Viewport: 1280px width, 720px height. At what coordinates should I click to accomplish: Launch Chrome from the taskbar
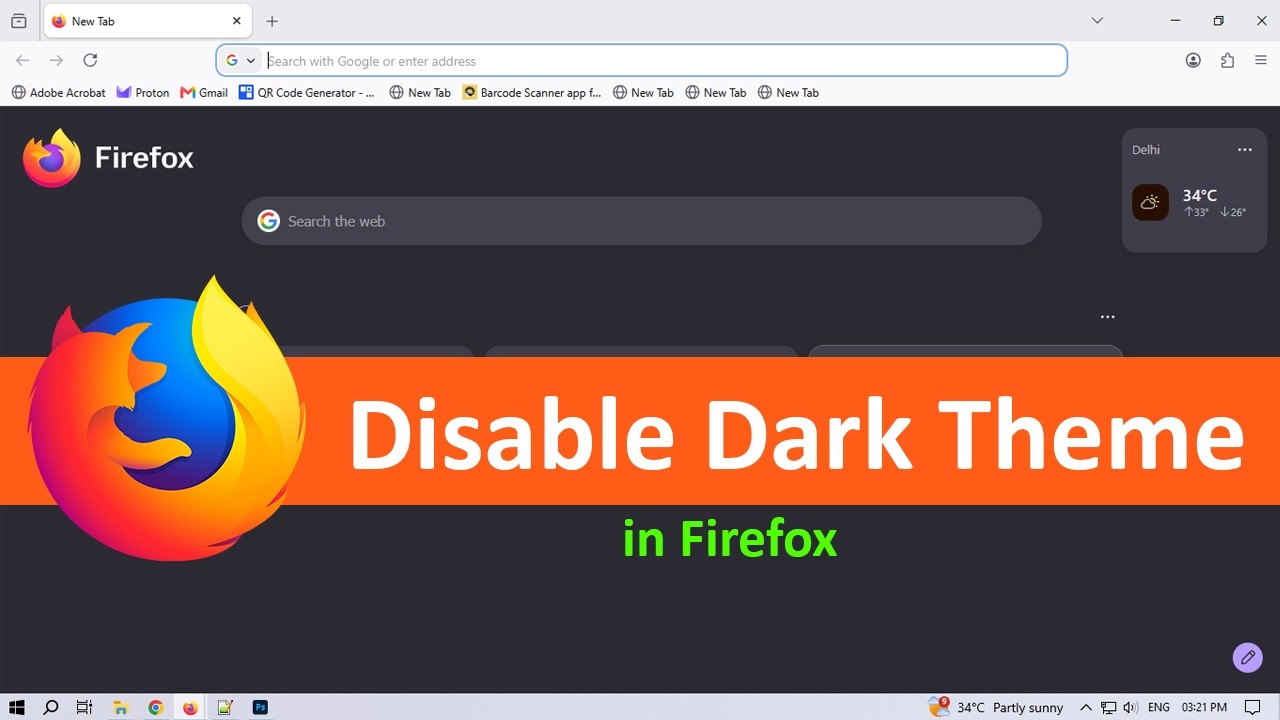tap(155, 707)
